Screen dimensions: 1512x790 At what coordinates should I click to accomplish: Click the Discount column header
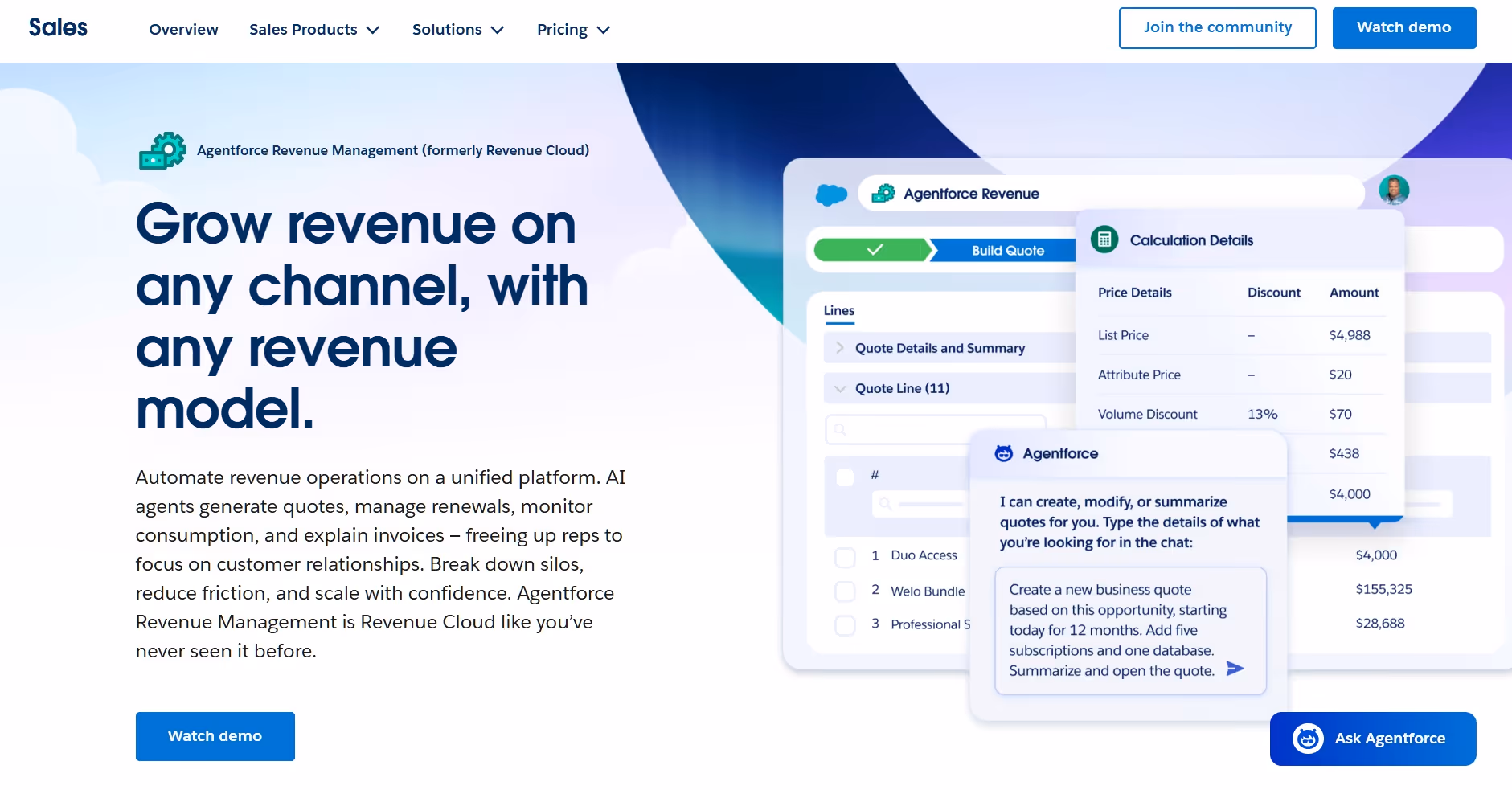pos(1274,293)
